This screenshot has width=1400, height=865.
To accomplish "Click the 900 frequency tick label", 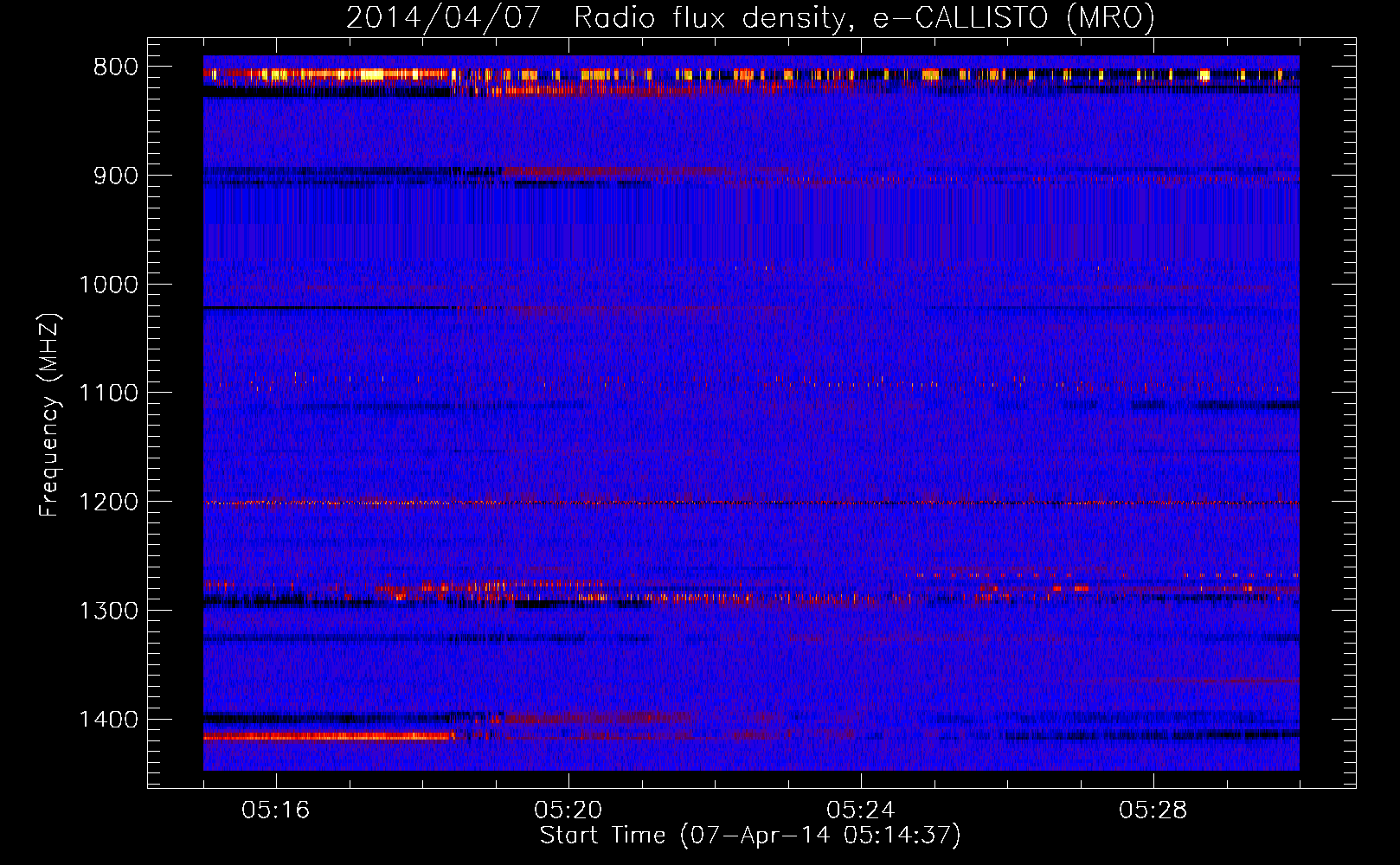I will click(x=115, y=176).
